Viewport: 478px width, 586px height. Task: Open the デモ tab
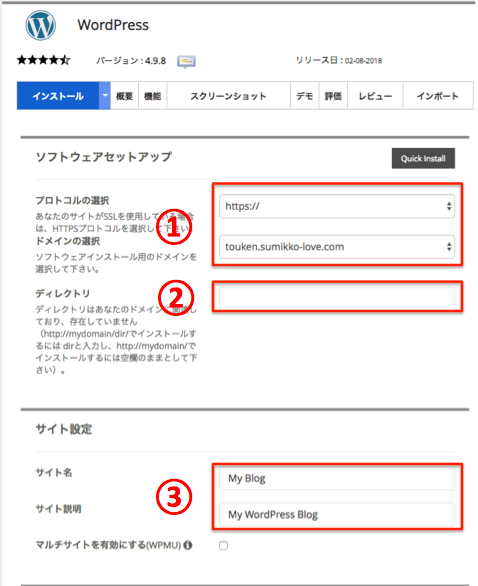[x=305, y=96]
